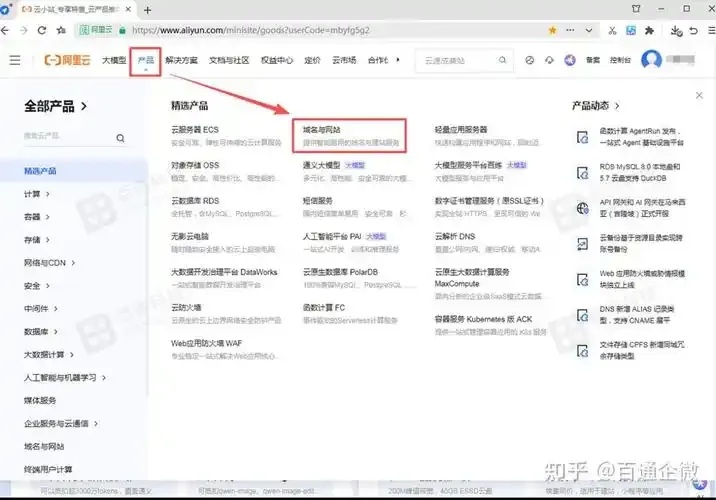Open the 产品 nav menu
The height and width of the screenshot is (500, 716).
[146, 60]
